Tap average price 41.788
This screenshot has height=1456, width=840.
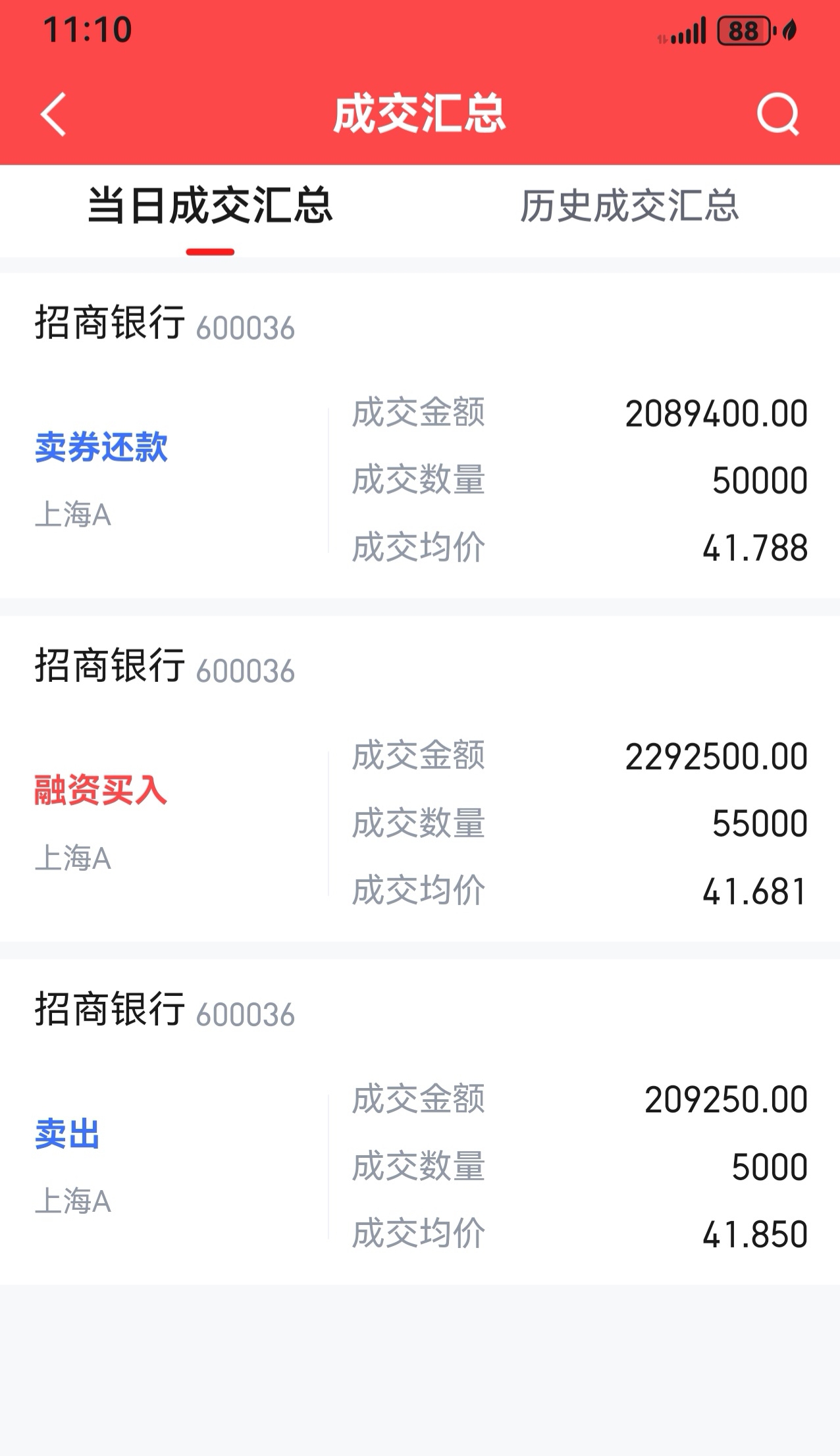click(755, 548)
